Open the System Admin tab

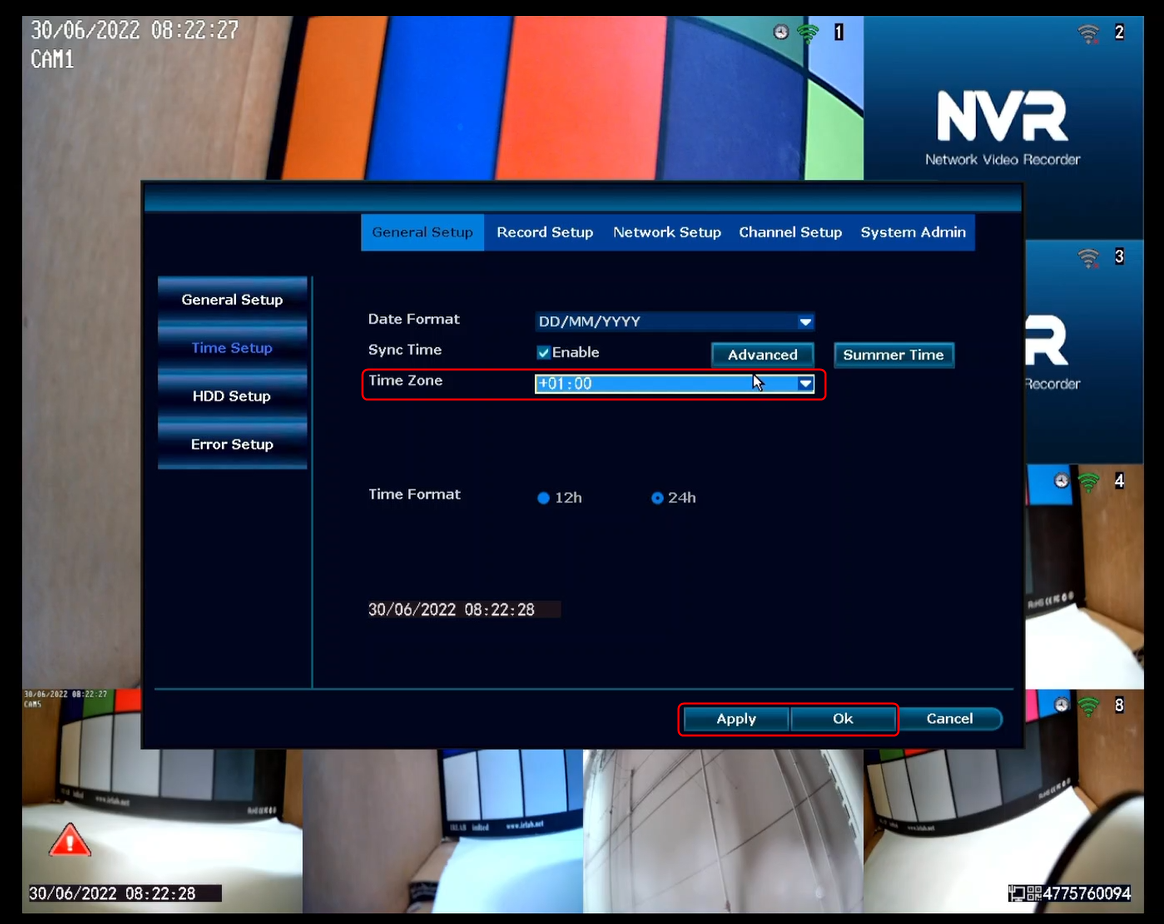click(913, 232)
